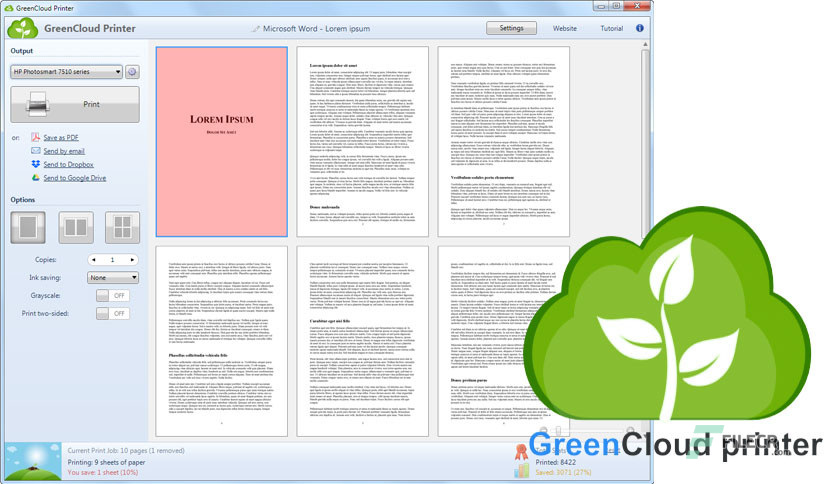The width and height of the screenshot is (836, 484).
Task: Select four pages per sheet layout
Action: (123, 227)
